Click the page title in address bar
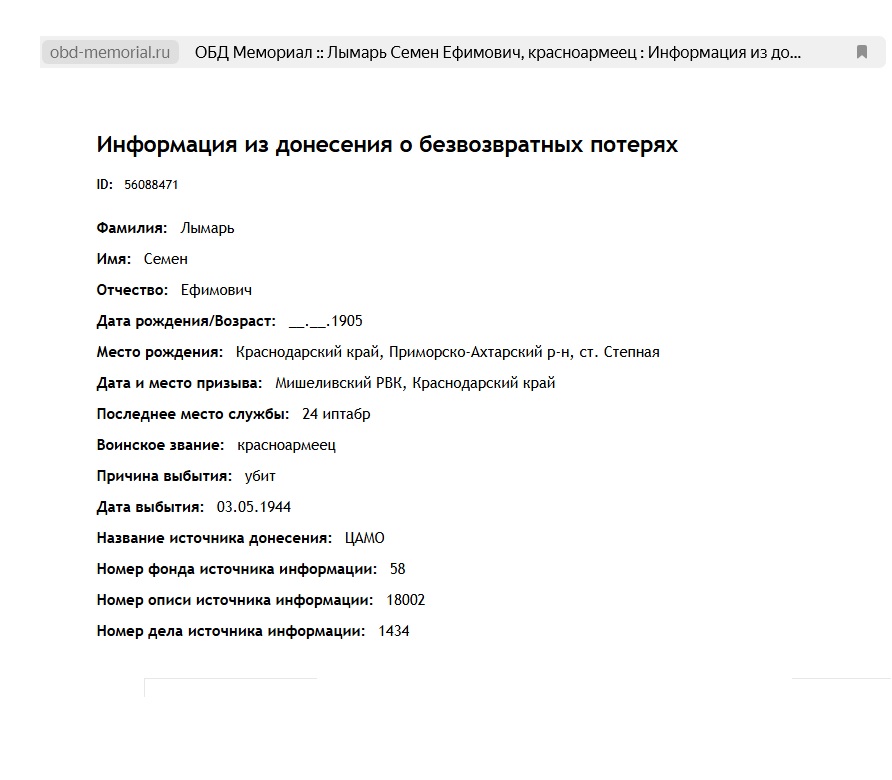 (x=497, y=52)
